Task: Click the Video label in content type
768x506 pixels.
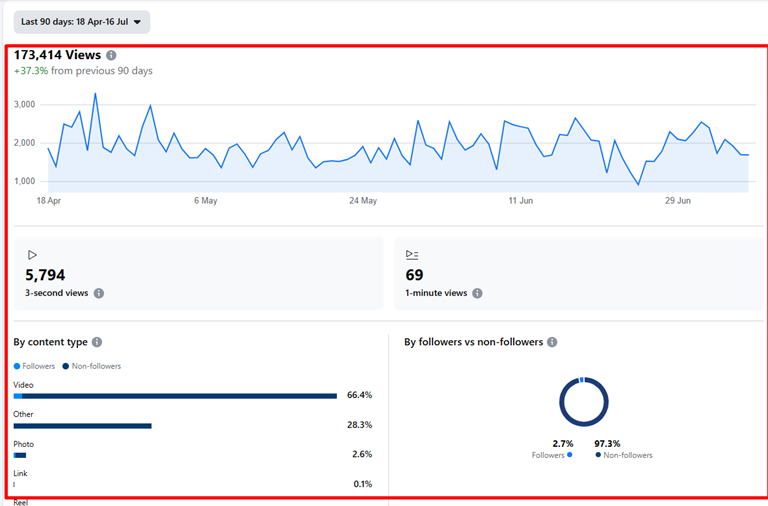Action: (23, 385)
